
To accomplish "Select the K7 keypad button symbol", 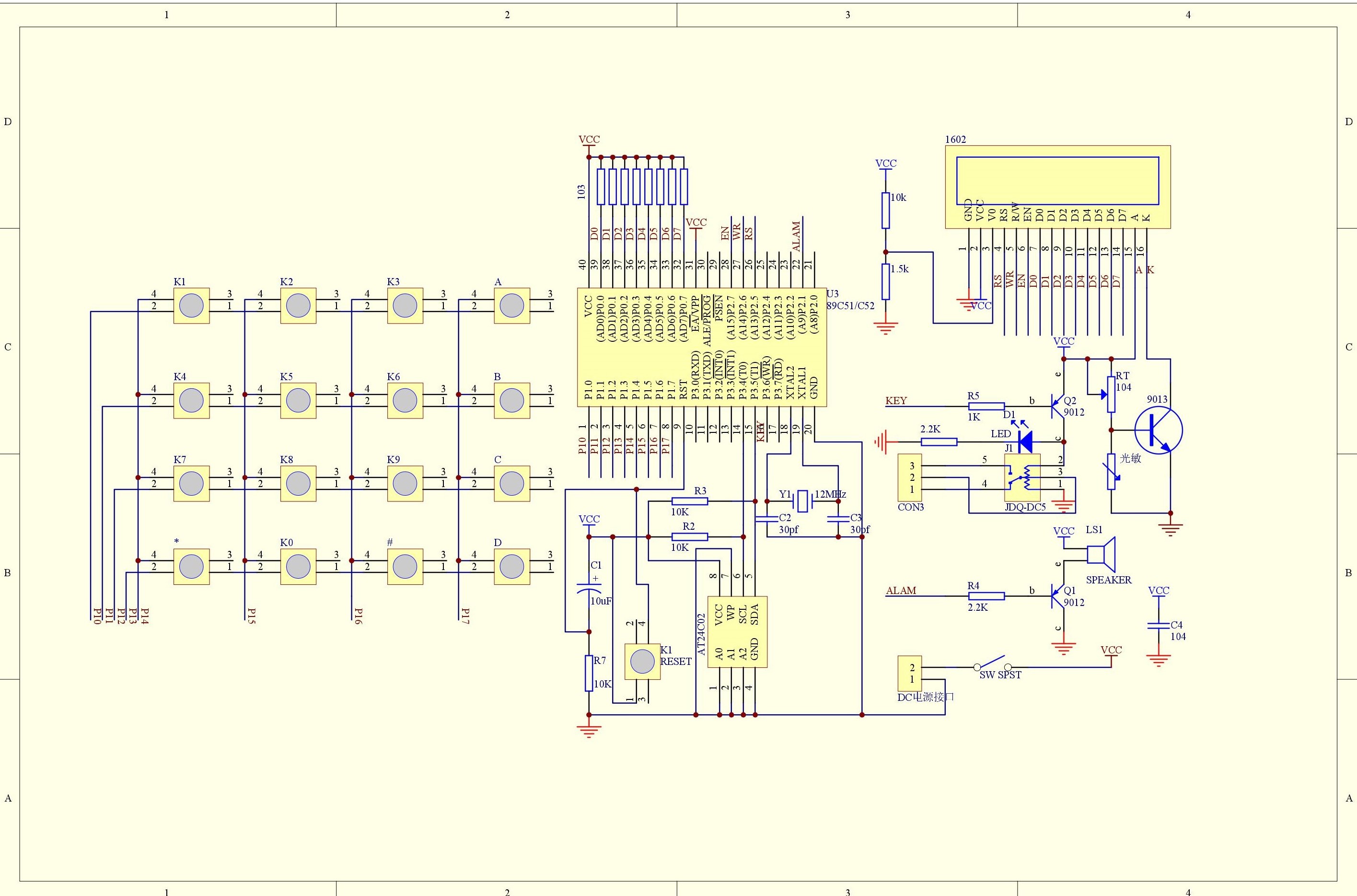I will pyautogui.click(x=191, y=483).
